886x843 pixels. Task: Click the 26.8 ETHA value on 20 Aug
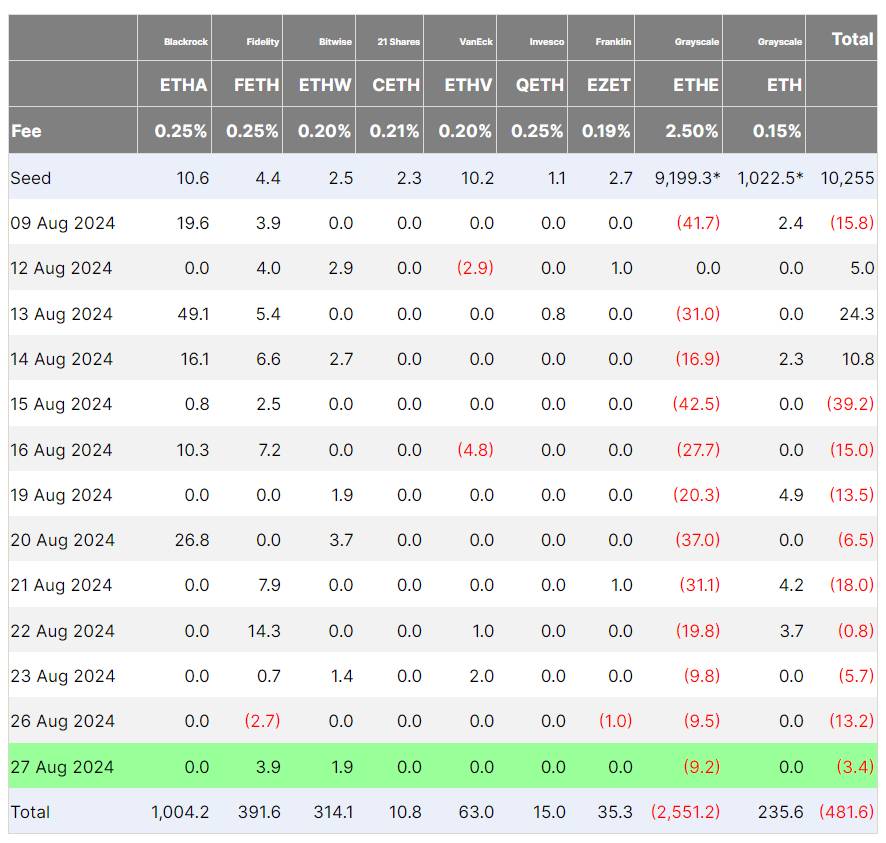point(192,540)
